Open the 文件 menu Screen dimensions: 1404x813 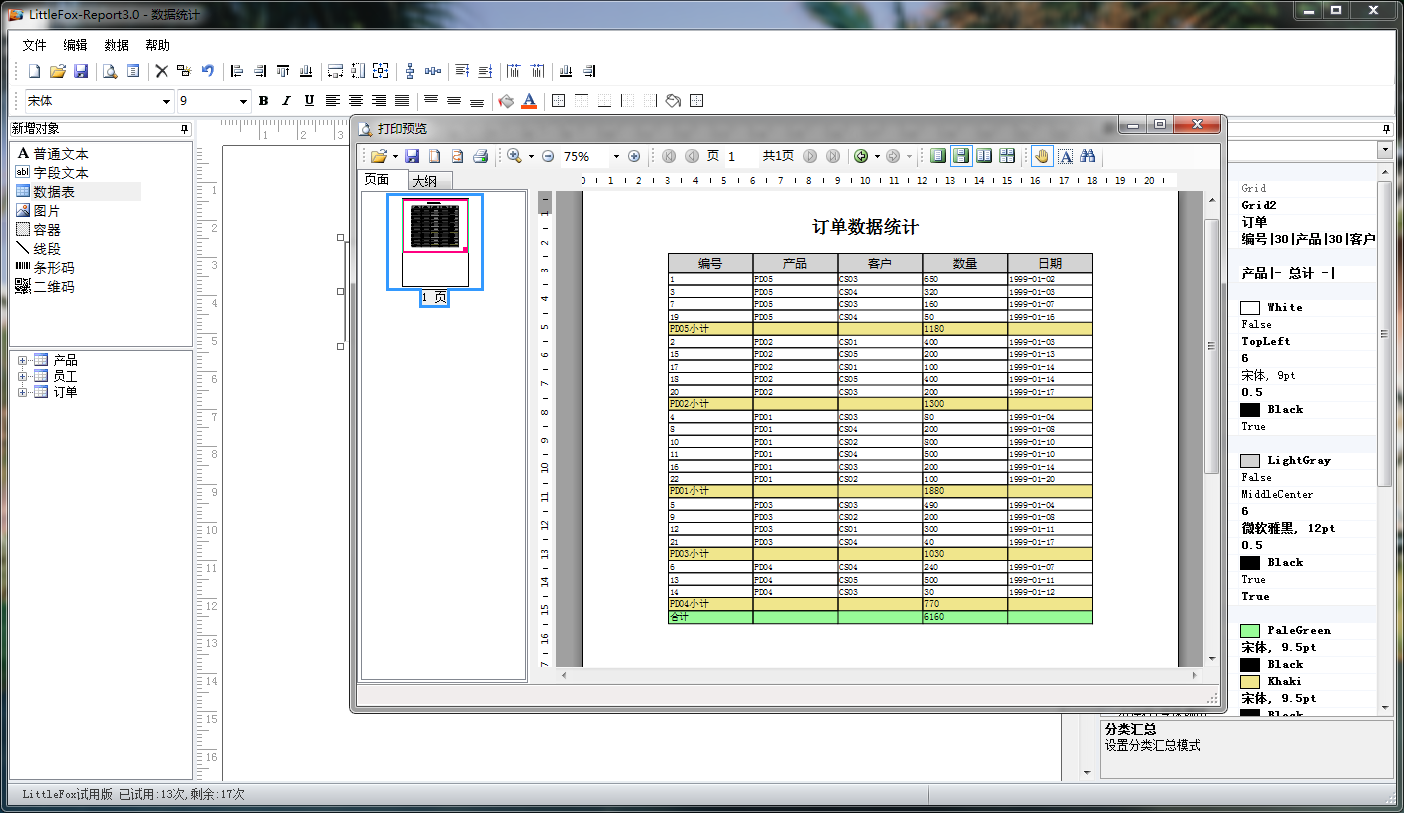point(35,45)
